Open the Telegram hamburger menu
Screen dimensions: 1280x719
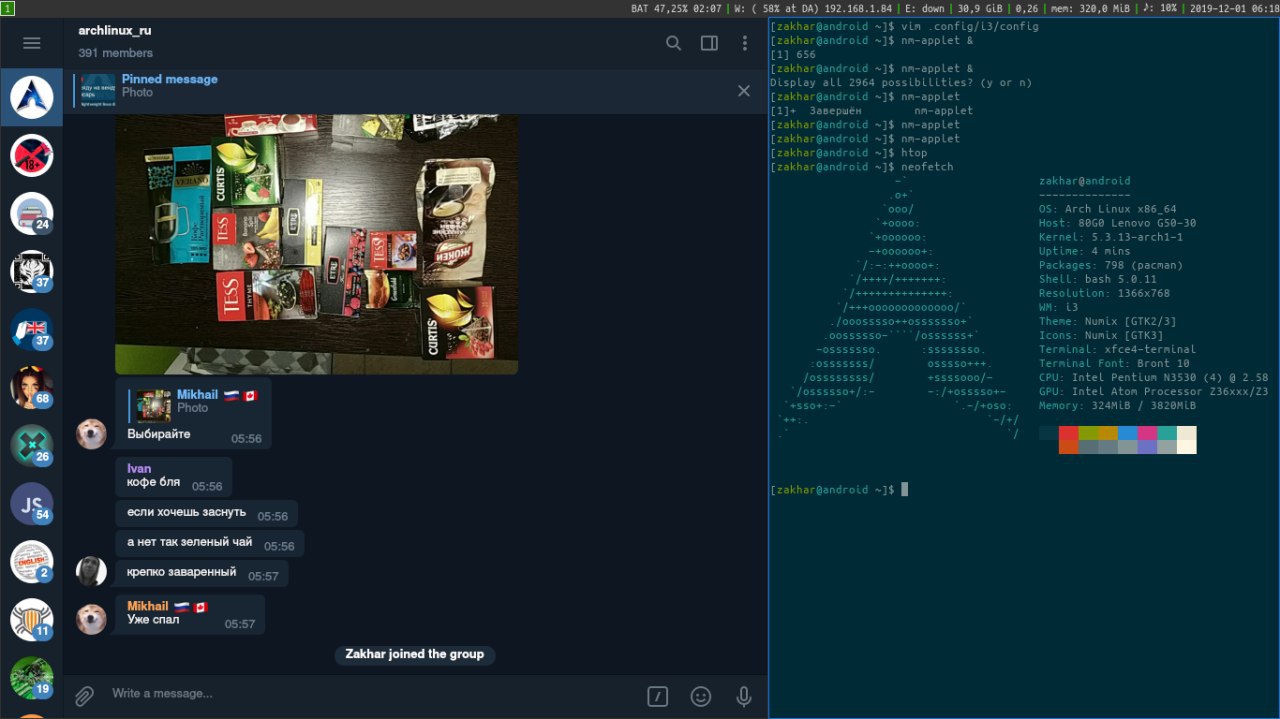(x=31, y=43)
